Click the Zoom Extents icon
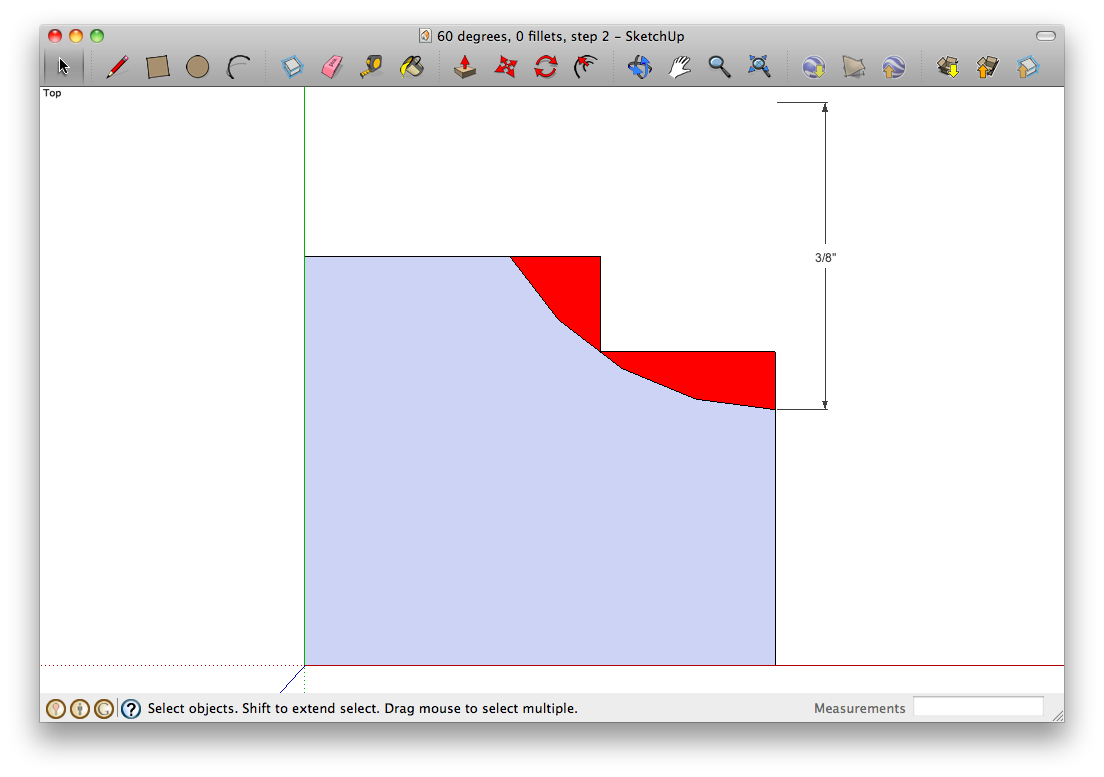The image size is (1104, 777). (760, 66)
